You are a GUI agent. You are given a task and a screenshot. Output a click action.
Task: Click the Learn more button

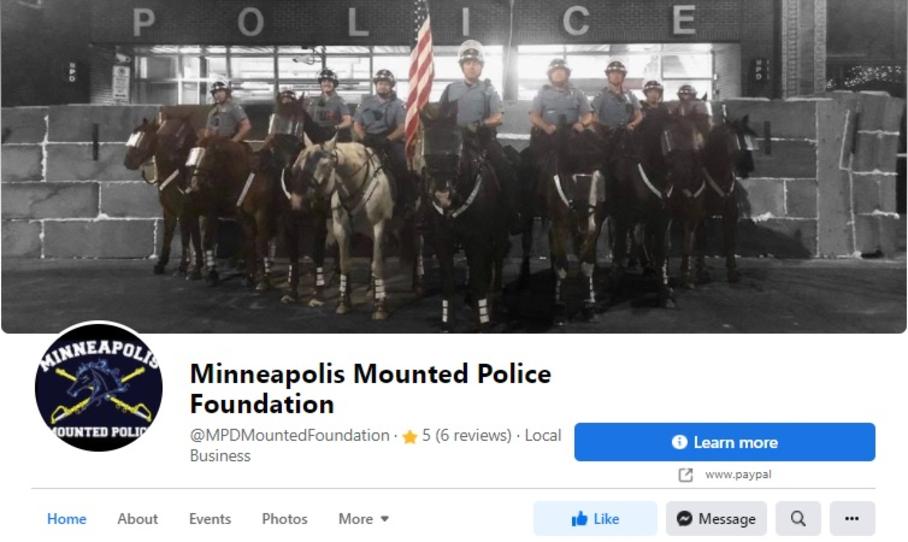(x=724, y=442)
